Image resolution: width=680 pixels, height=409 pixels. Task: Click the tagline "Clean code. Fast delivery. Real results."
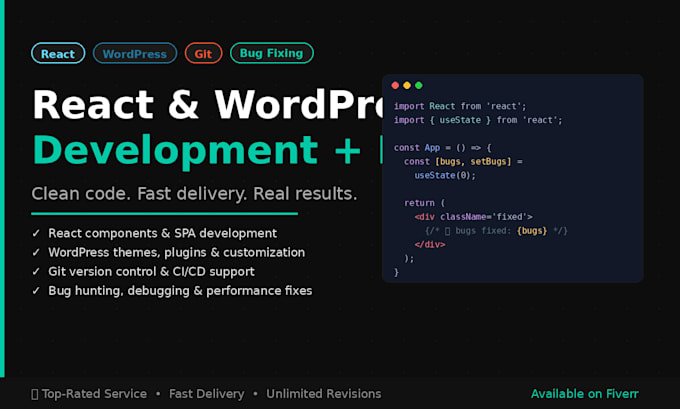[x=194, y=193]
